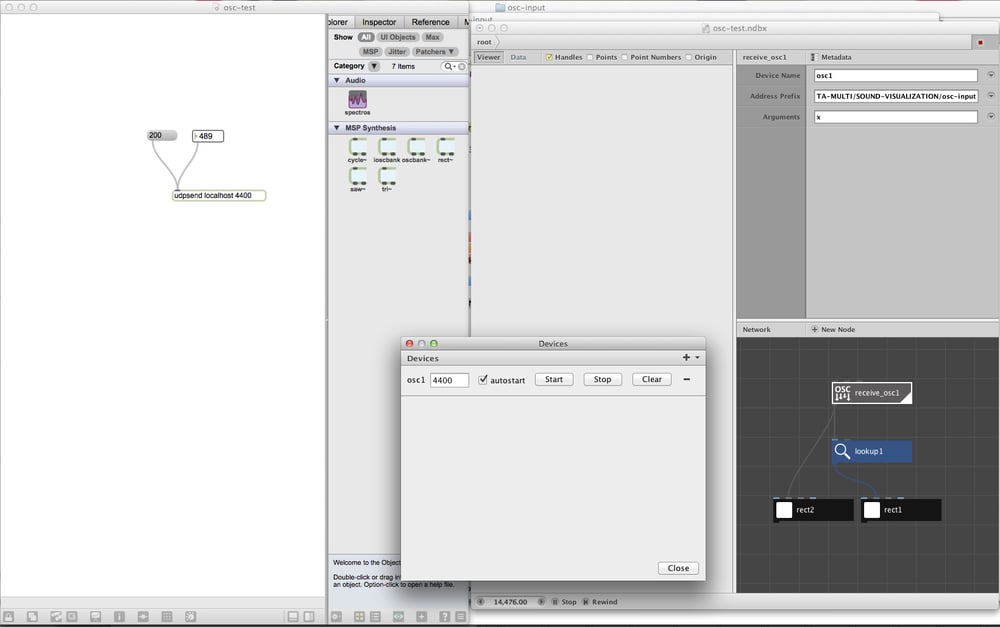Toggle the autostart checkbox for osc1

click(483, 380)
